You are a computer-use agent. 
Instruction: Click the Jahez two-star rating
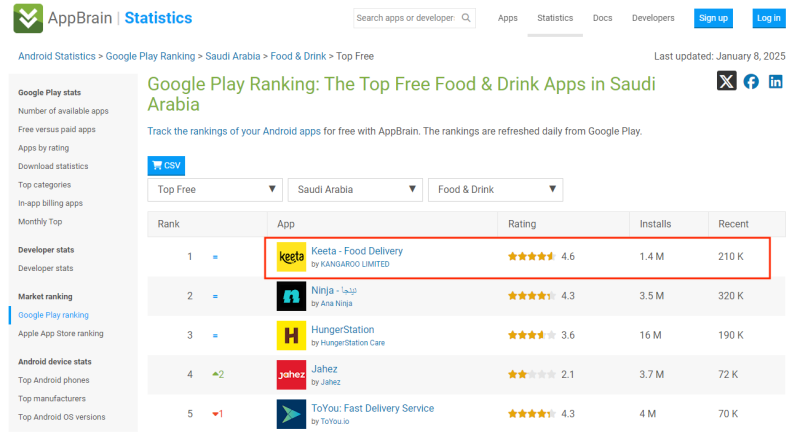(x=531, y=374)
